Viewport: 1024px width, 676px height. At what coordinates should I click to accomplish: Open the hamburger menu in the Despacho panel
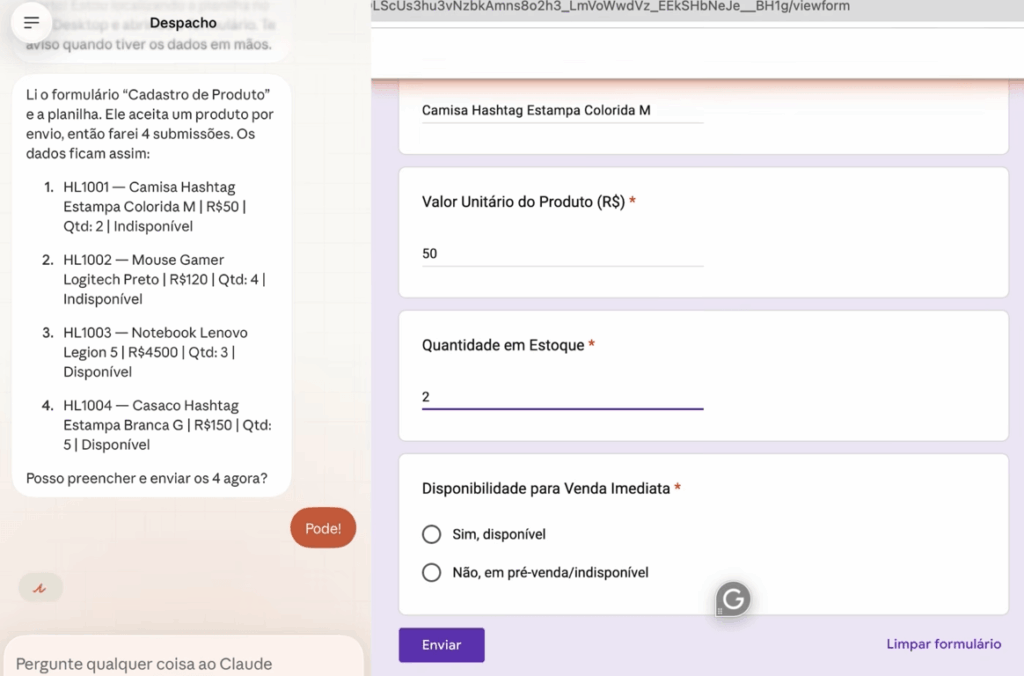click(31, 23)
